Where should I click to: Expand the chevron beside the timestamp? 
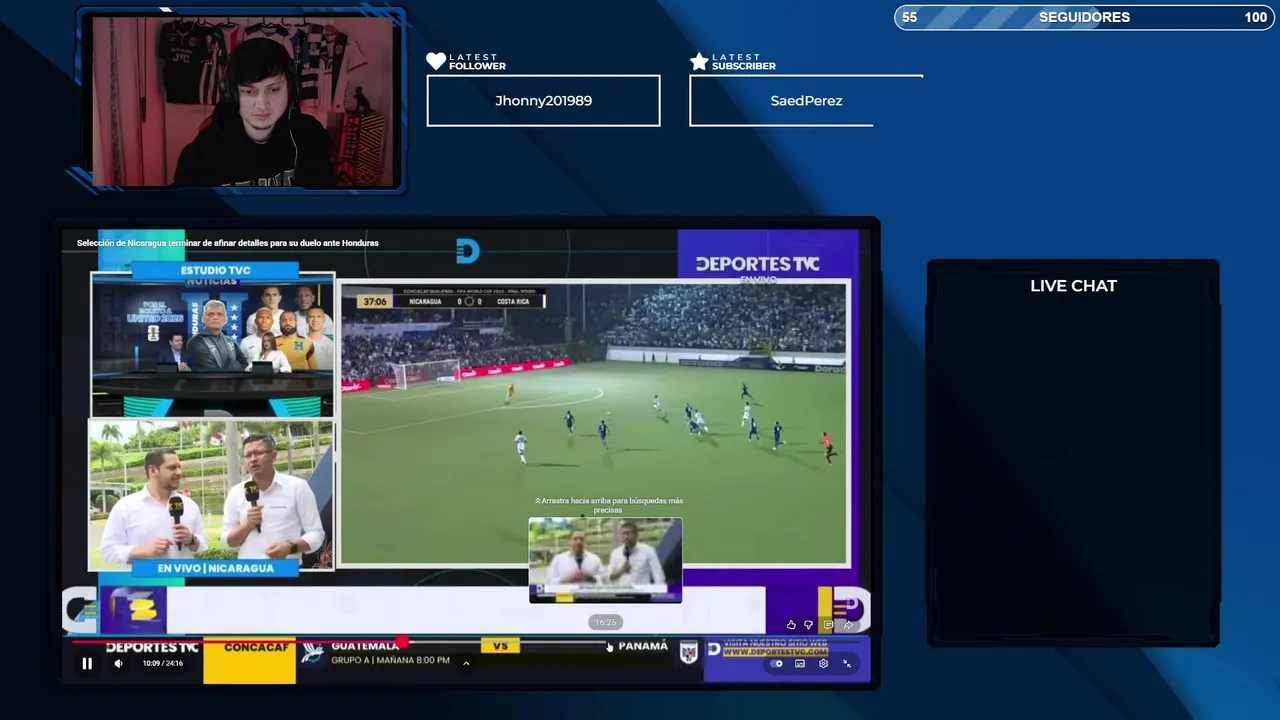pyautogui.click(x=466, y=663)
